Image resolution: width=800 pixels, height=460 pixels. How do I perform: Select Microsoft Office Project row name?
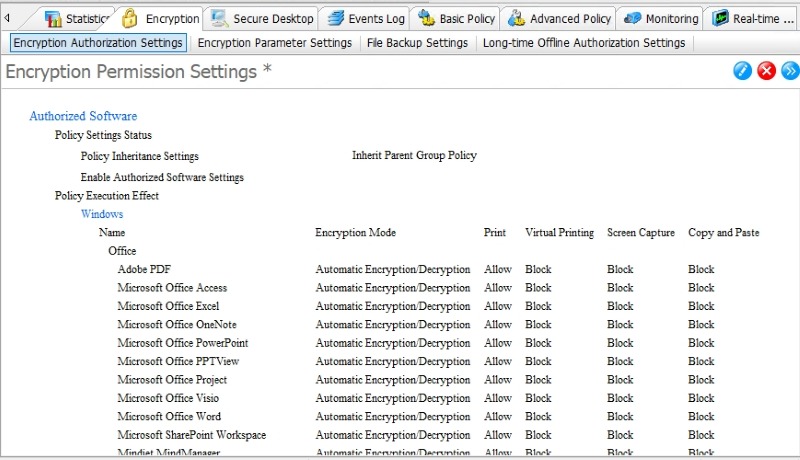(172, 379)
